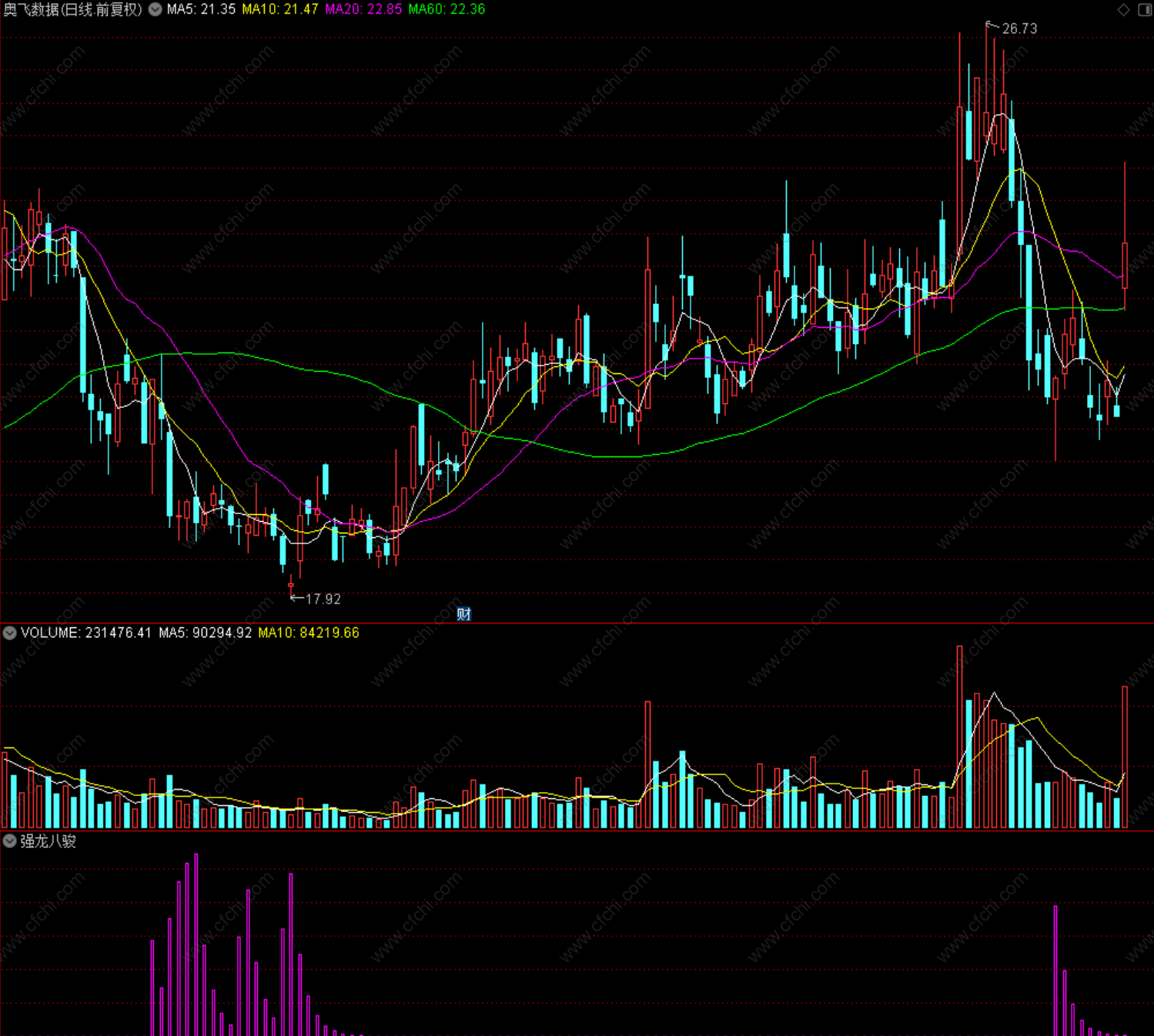
Task: Click the 强龙八骏 indicator name
Action: [x=49, y=841]
